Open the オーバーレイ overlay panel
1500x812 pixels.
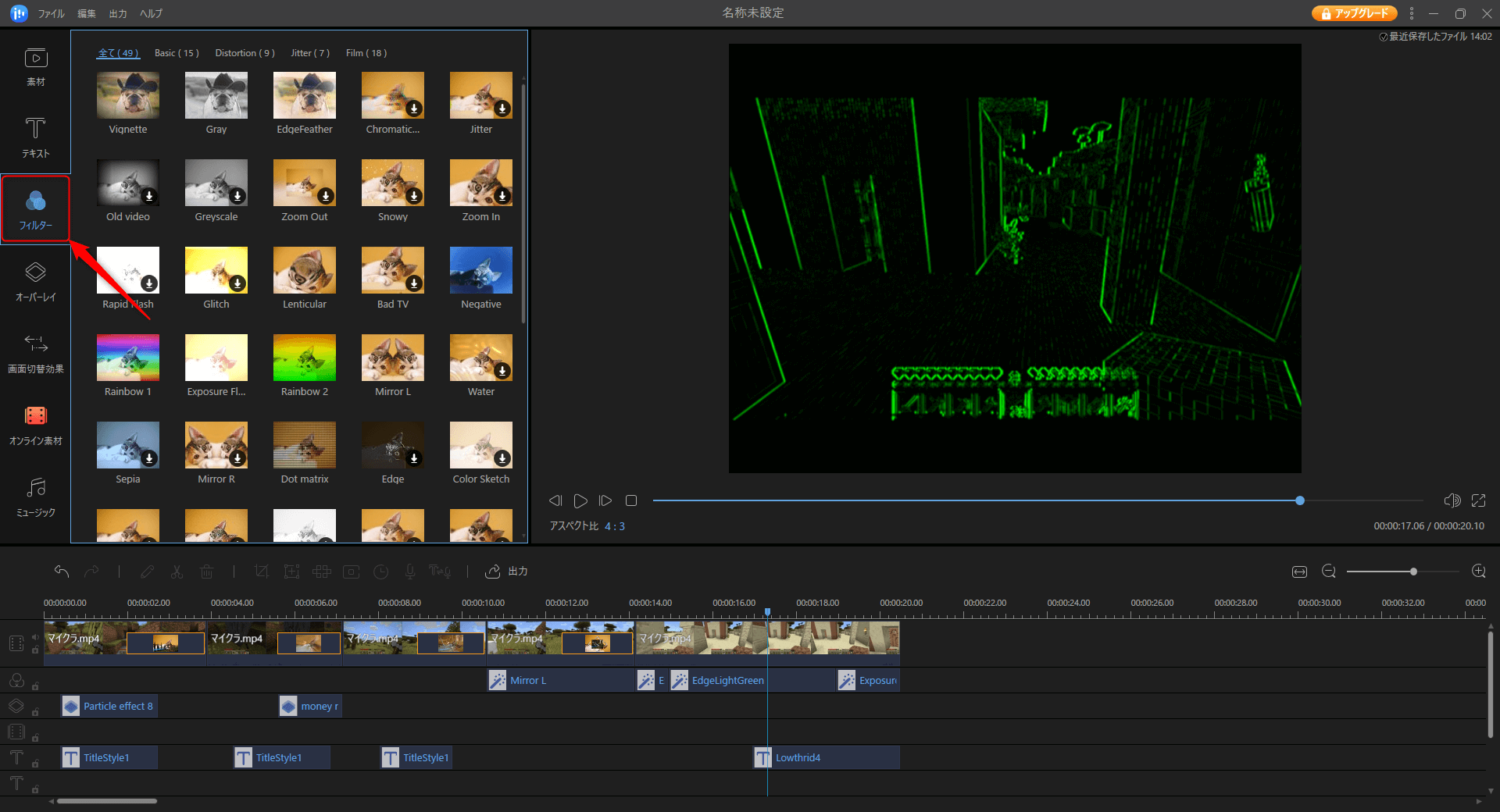click(36, 282)
